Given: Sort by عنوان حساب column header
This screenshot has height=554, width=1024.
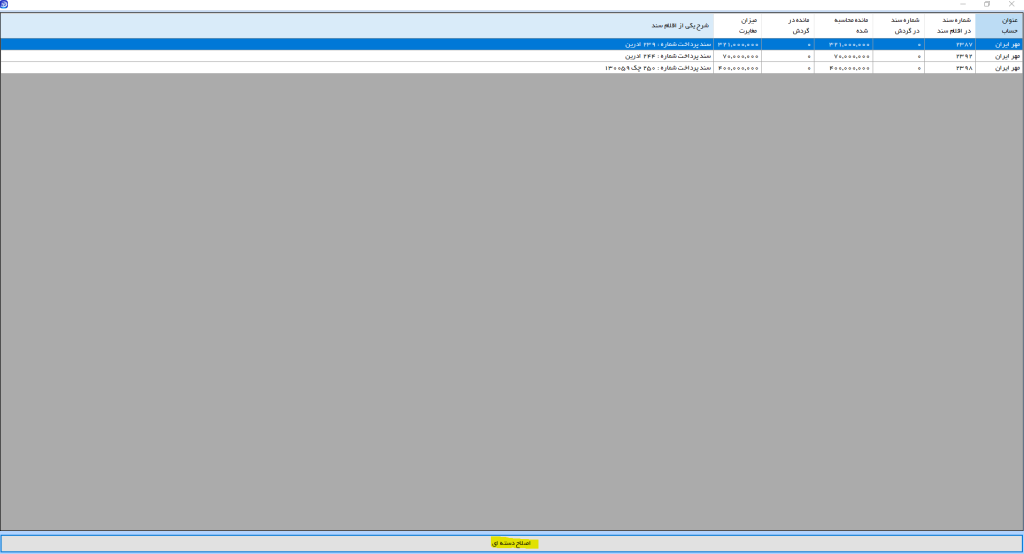Looking at the screenshot, I should (999, 25).
